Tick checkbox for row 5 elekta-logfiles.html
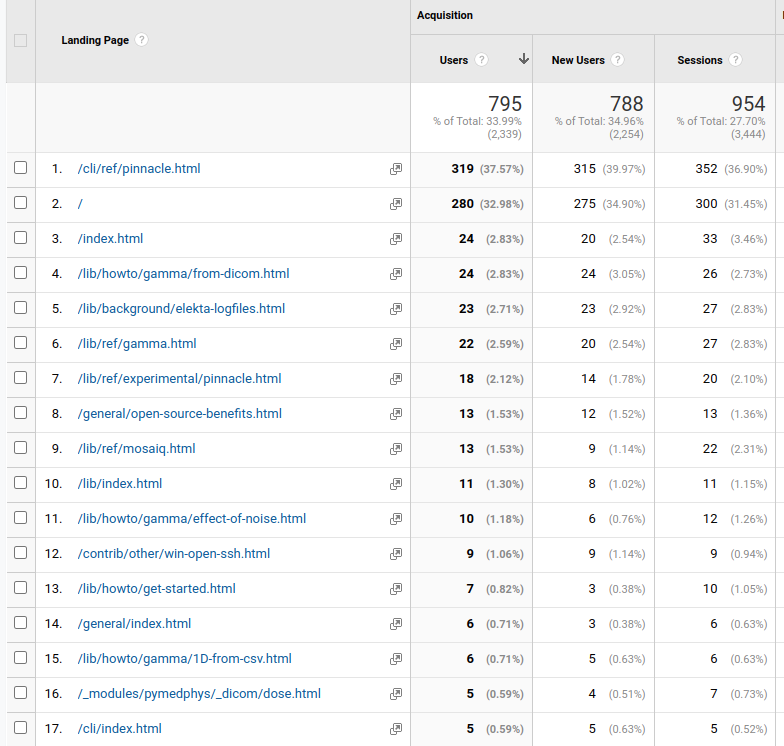Screen dimensions: 784x746 tap(20, 308)
